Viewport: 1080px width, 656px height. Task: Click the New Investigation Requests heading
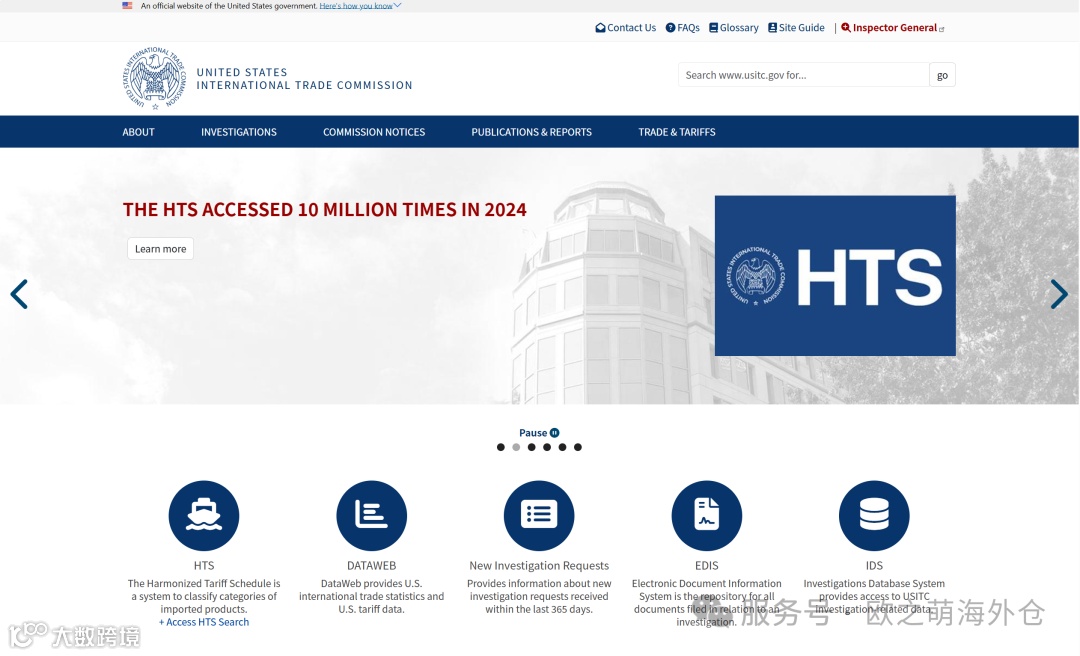539,566
